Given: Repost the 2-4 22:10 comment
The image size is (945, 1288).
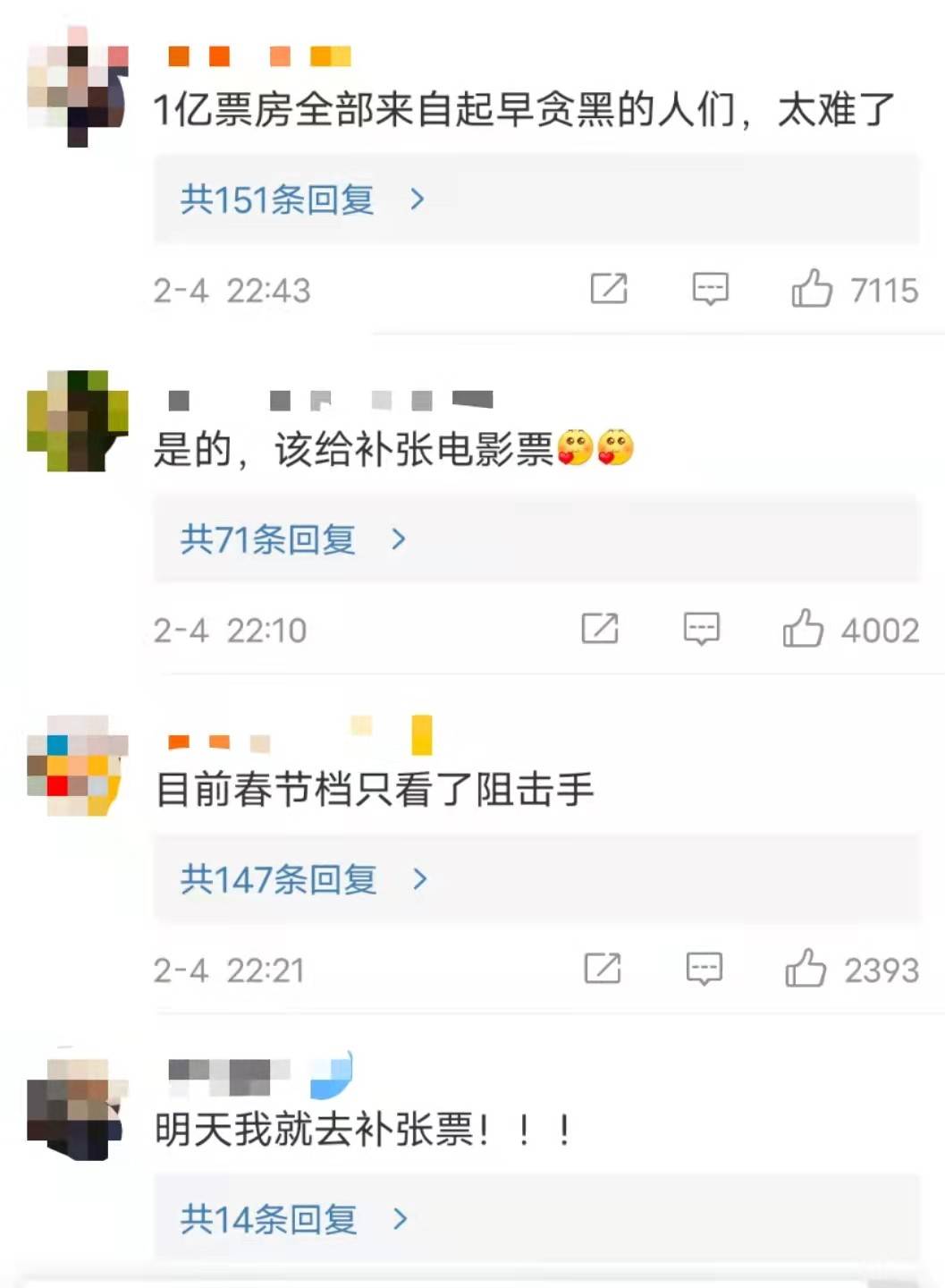Looking at the screenshot, I should (600, 629).
